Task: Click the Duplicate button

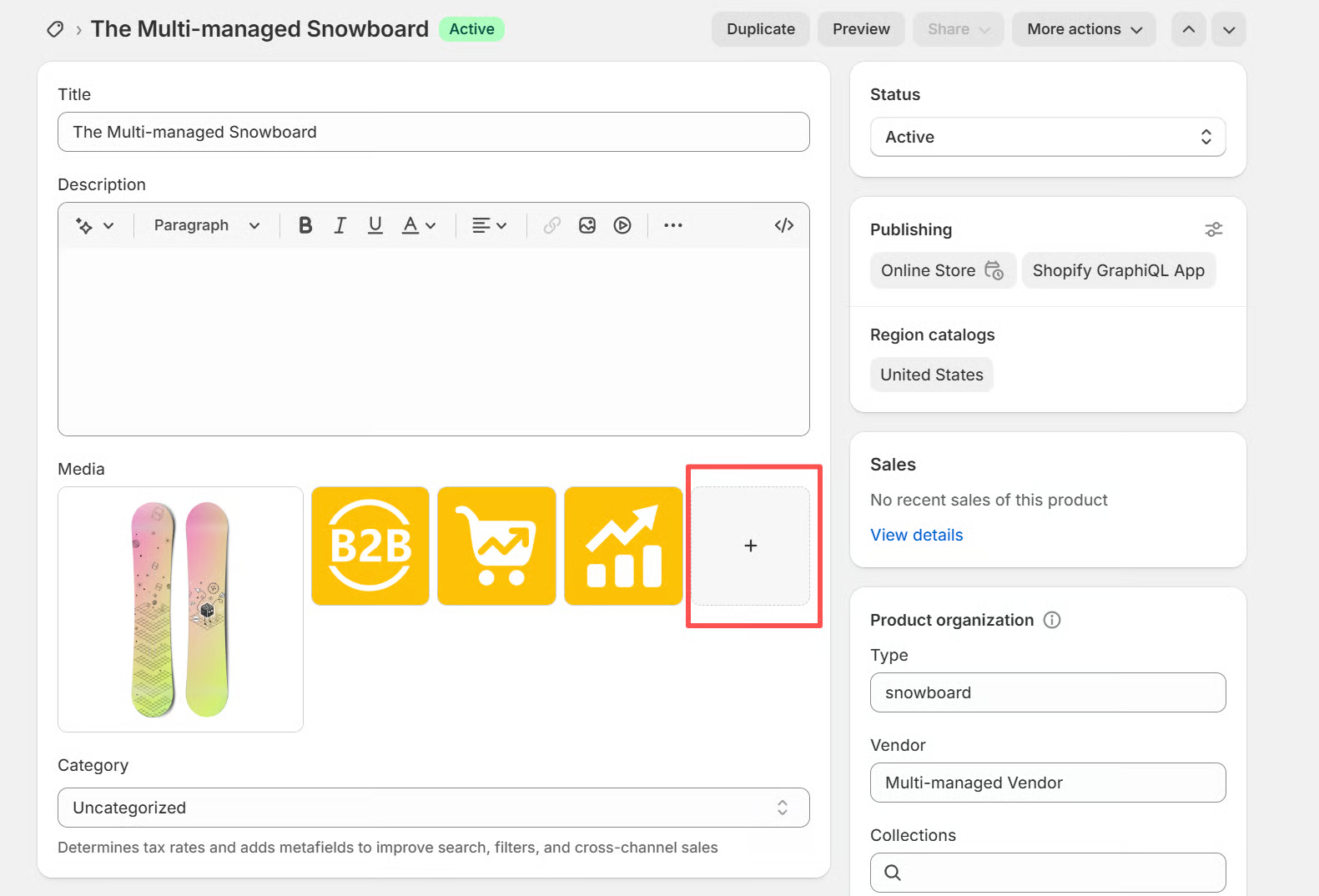Action: tap(760, 29)
